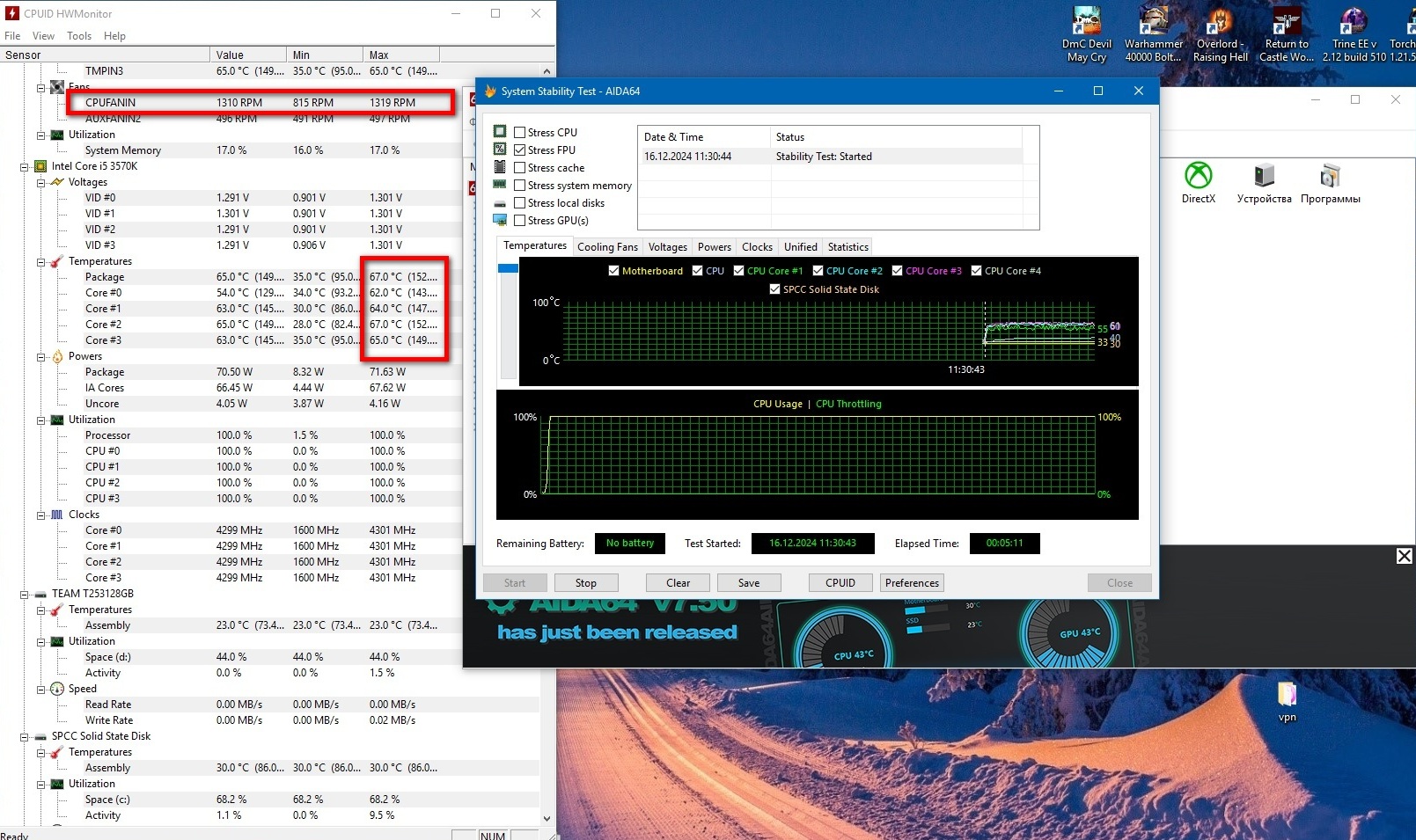Image resolution: width=1416 pixels, height=840 pixels.
Task: Uncheck the Stress FPU checkbox
Action: point(520,150)
